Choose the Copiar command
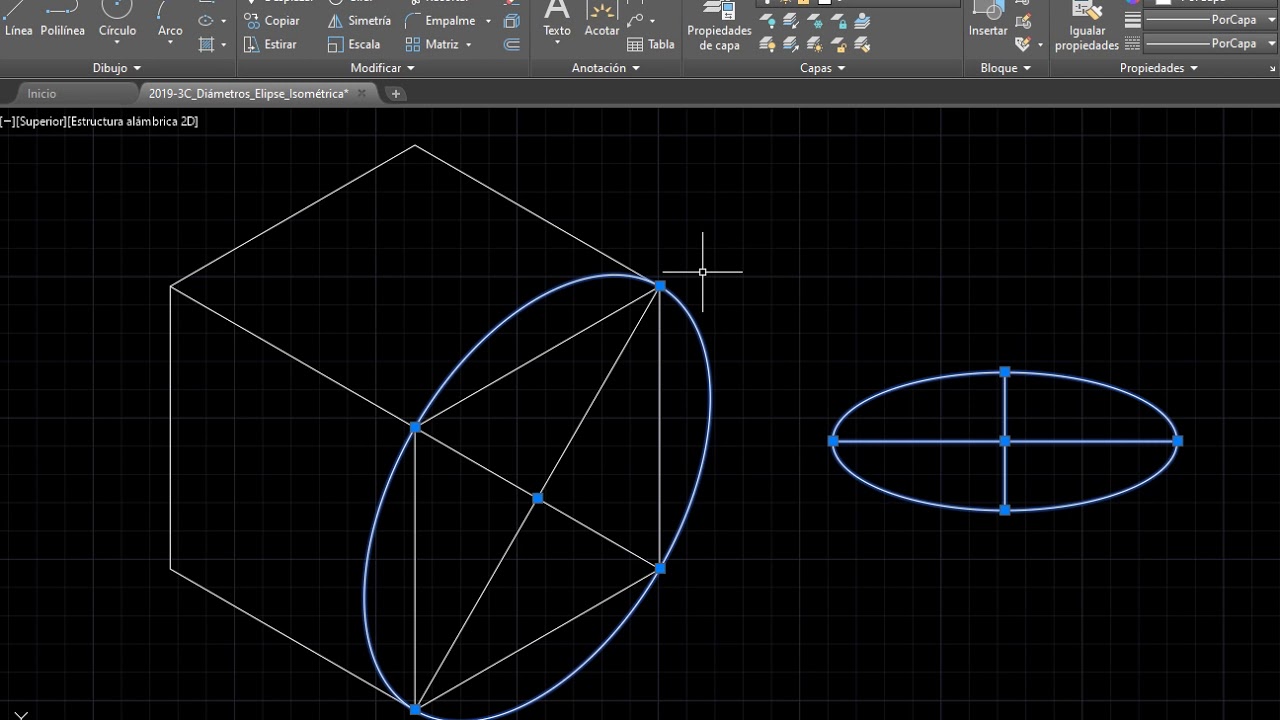This screenshot has width=1280, height=720. tap(272, 20)
